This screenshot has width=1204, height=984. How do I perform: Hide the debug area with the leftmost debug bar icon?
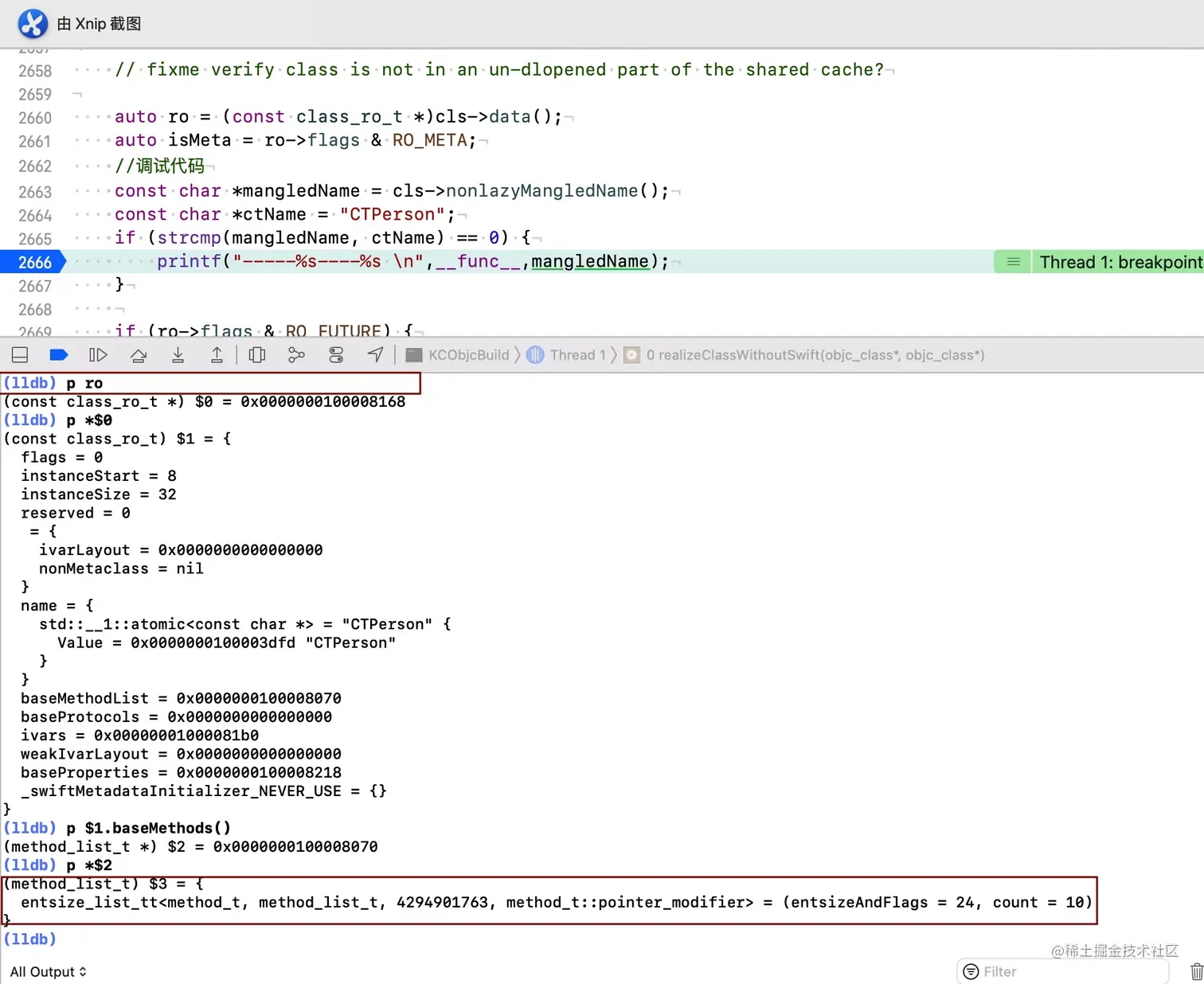[x=19, y=355]
